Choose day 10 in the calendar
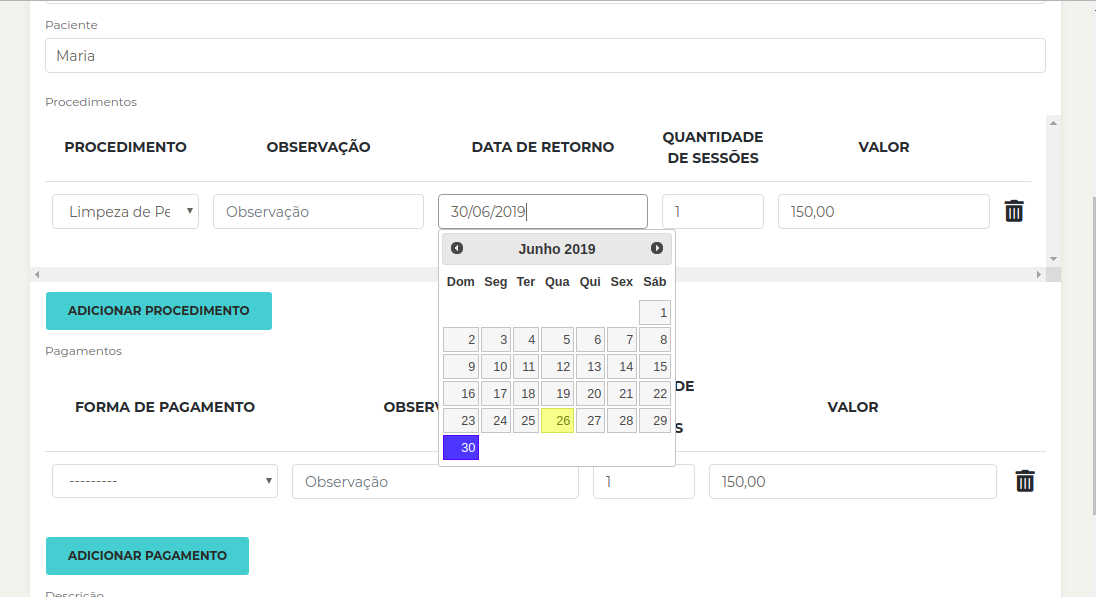The height and width of the screenshot is (597, 1096). (x=496, y=366)
